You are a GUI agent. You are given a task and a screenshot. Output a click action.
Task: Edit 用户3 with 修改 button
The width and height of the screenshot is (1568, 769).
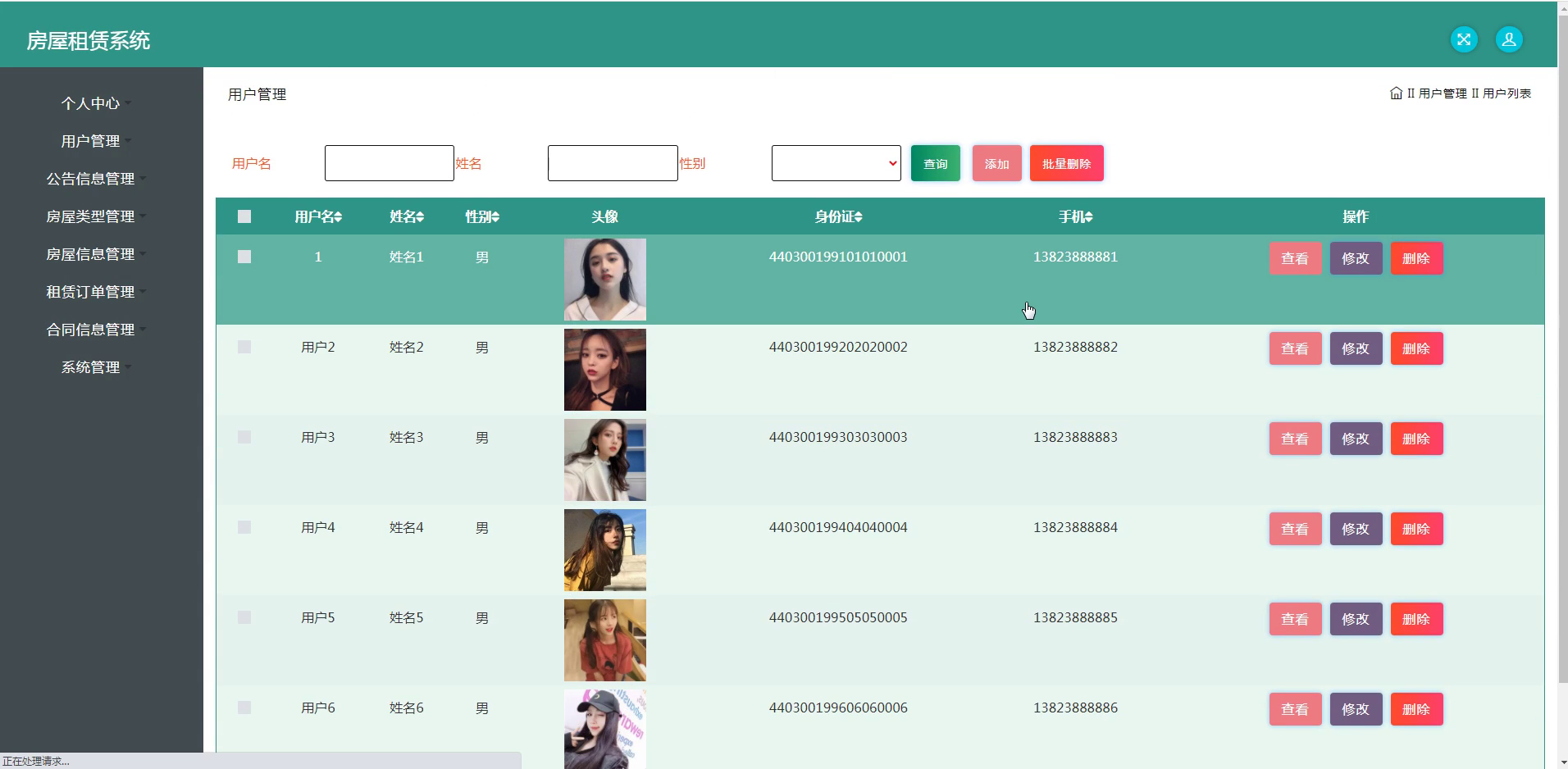1356,439
